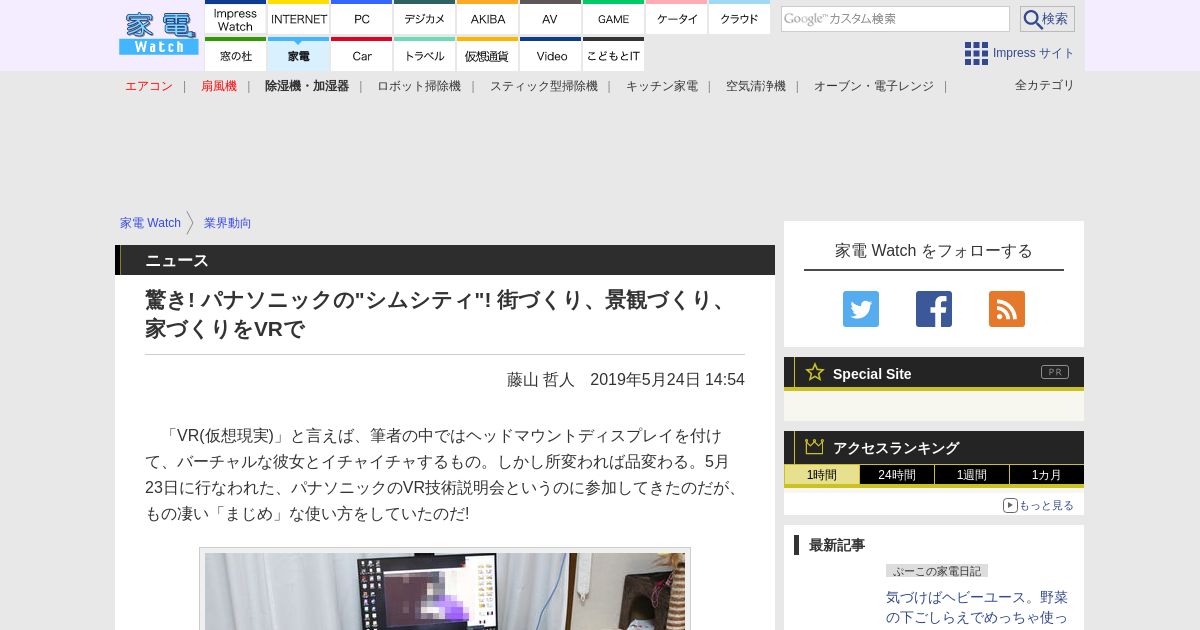Screen dimensions: 1200x630
Task: Open the キッチン家電 category link
Action: coord(662,86)
